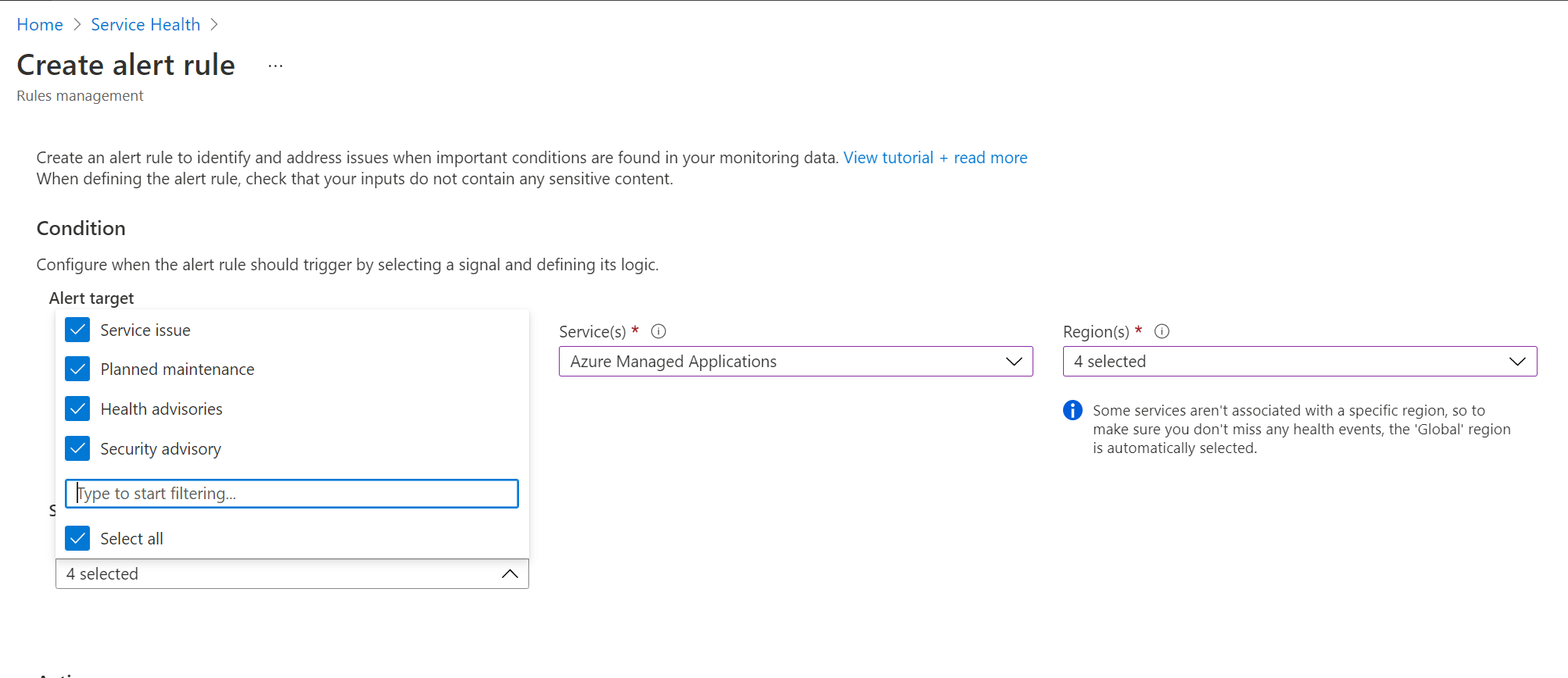
Task: Click the Security advisory label text
Action: [x=161, y=449]
